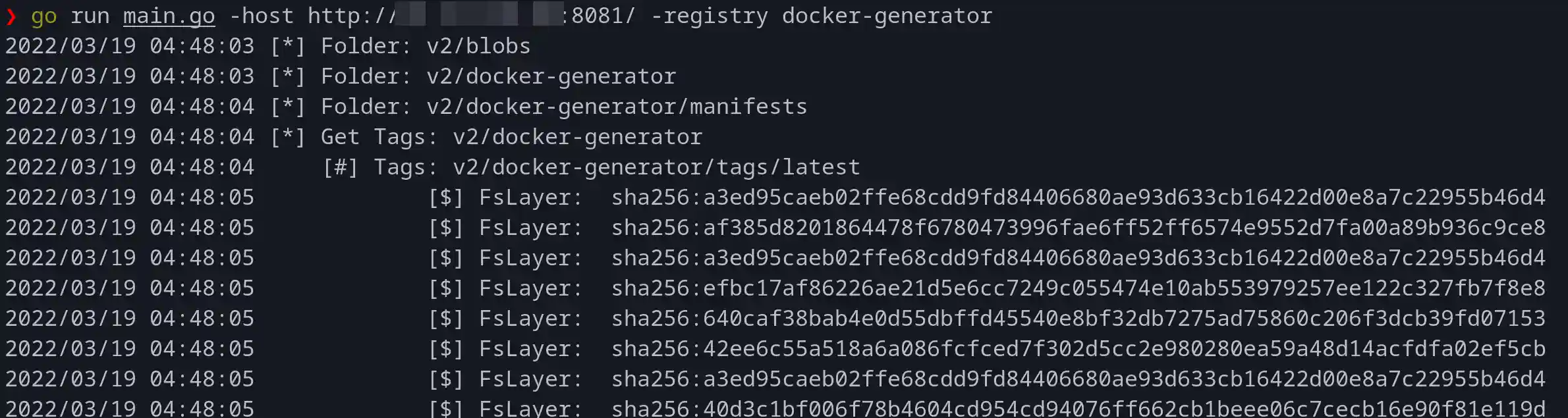Screen dimensions: 1568x418
Task: Select the -registry flag in the command
Action: click(709, 16)
